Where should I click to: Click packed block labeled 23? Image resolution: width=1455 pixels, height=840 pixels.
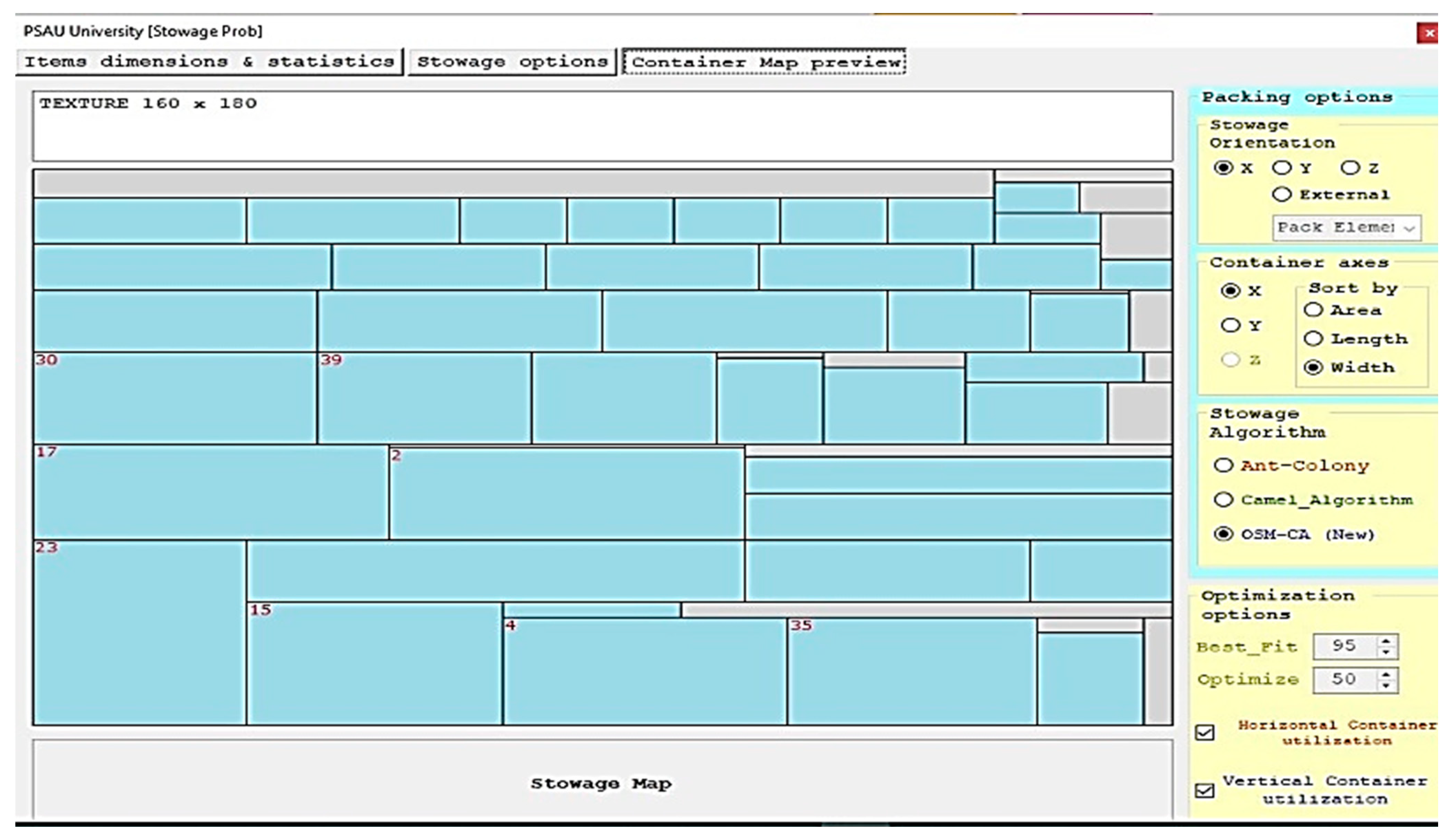click(140, 632)
